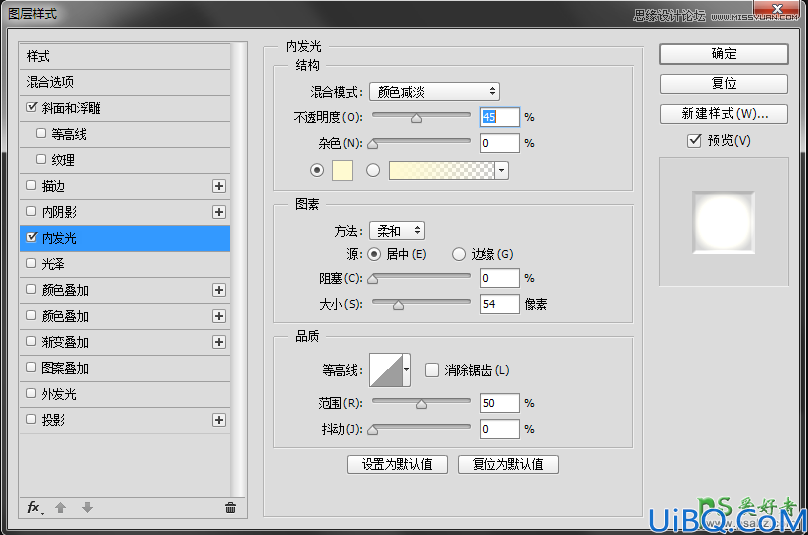Click 新建样式(W)... button
The height and width of the screenshot is (535, 808).
[723, 113]
